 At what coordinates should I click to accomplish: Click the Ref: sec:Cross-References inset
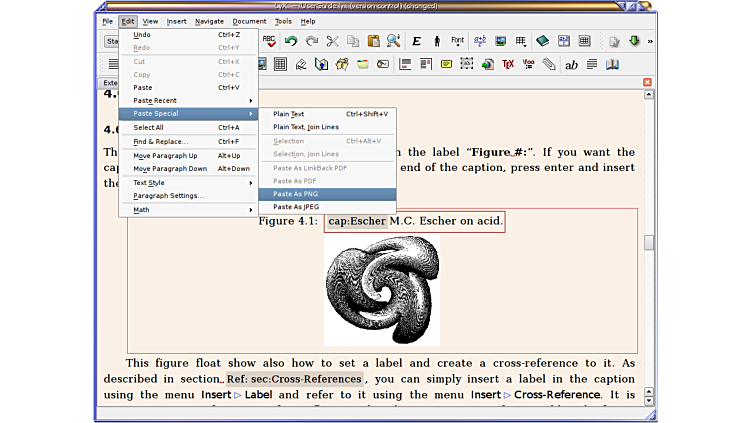[x=293, y=379]
